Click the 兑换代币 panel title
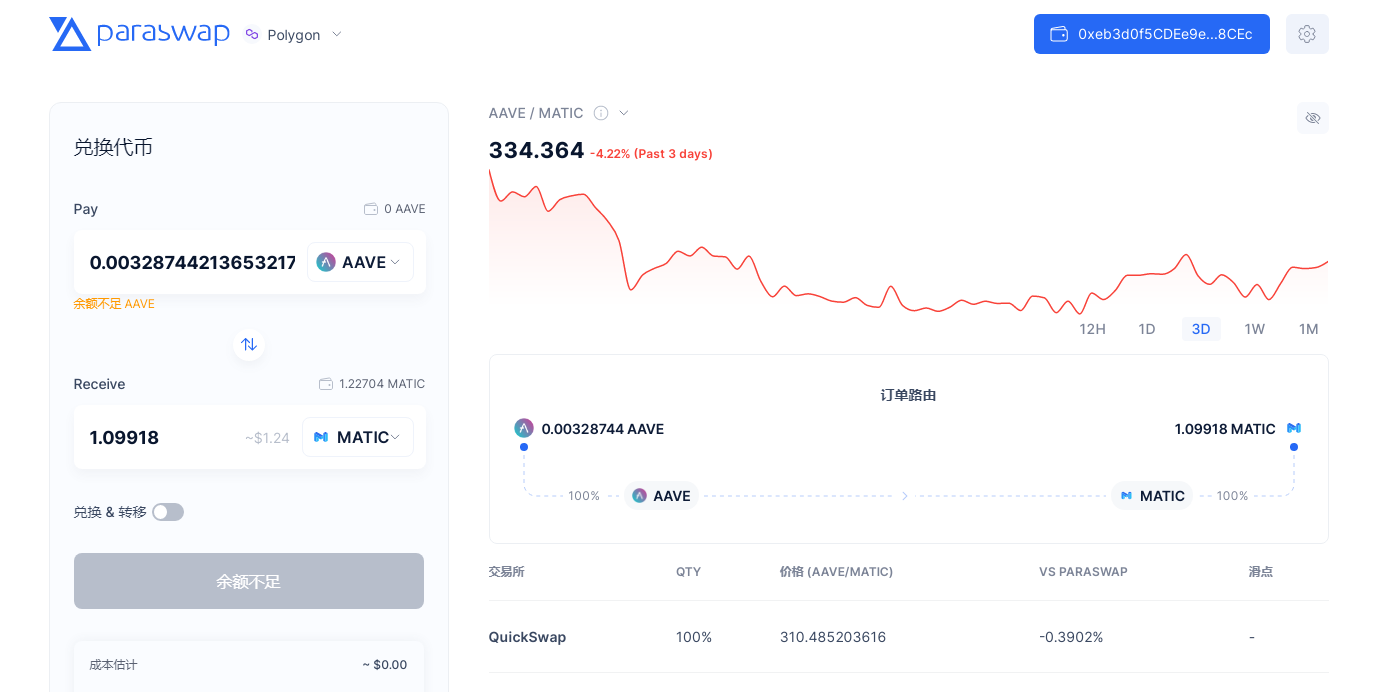This screenshot has width=1399, height=692. [113, 147]
